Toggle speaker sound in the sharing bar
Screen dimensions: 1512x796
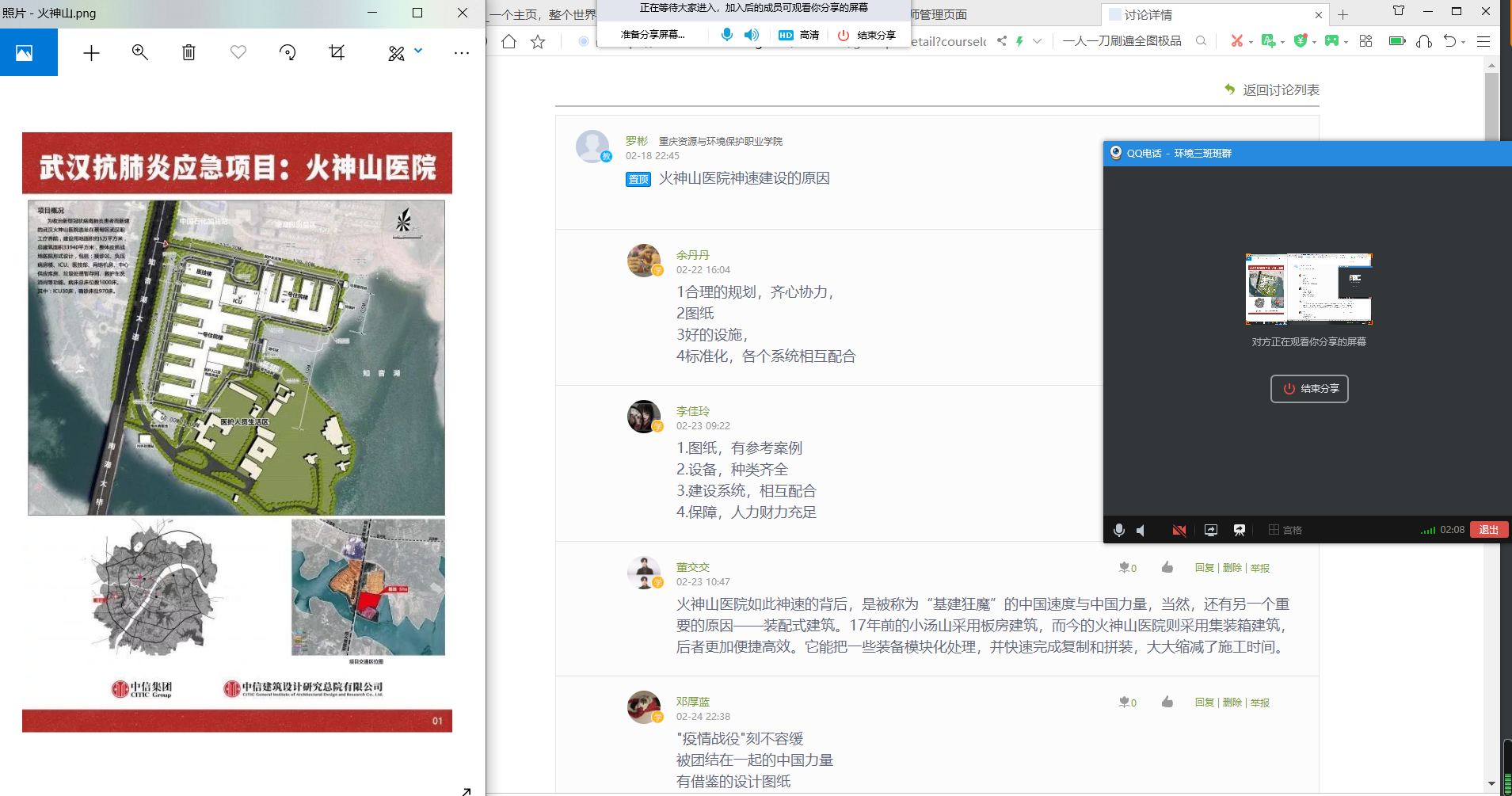(x=752, y=35)
